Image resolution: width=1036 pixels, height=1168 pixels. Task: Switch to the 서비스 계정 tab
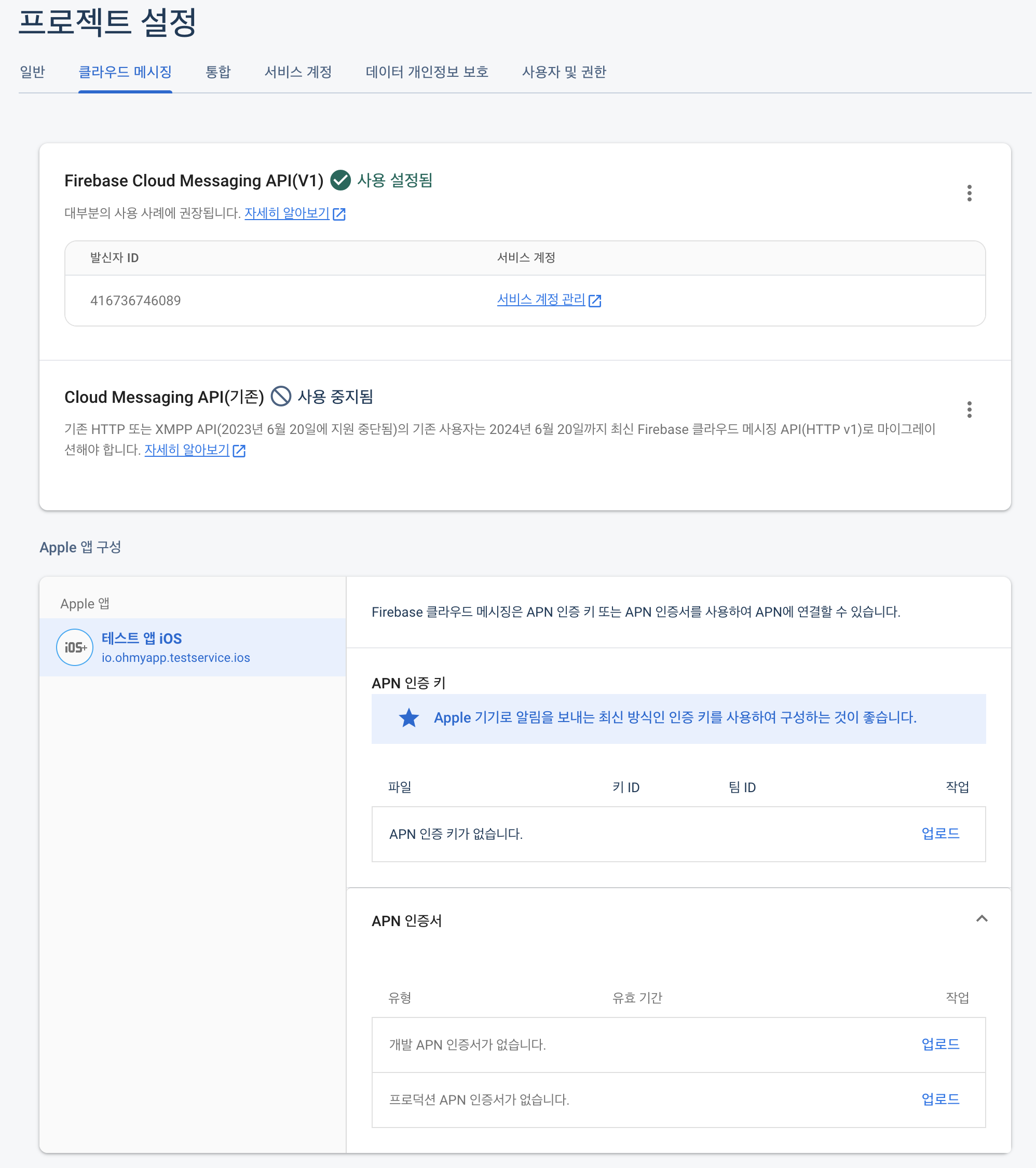coord(298,72)
